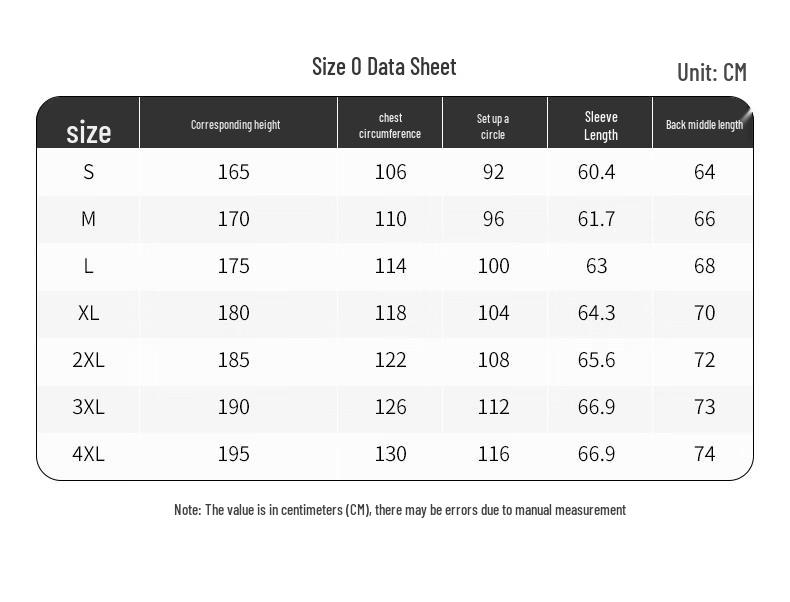Select the S size row label
The image size is (790, 602).
click(88, 172)
